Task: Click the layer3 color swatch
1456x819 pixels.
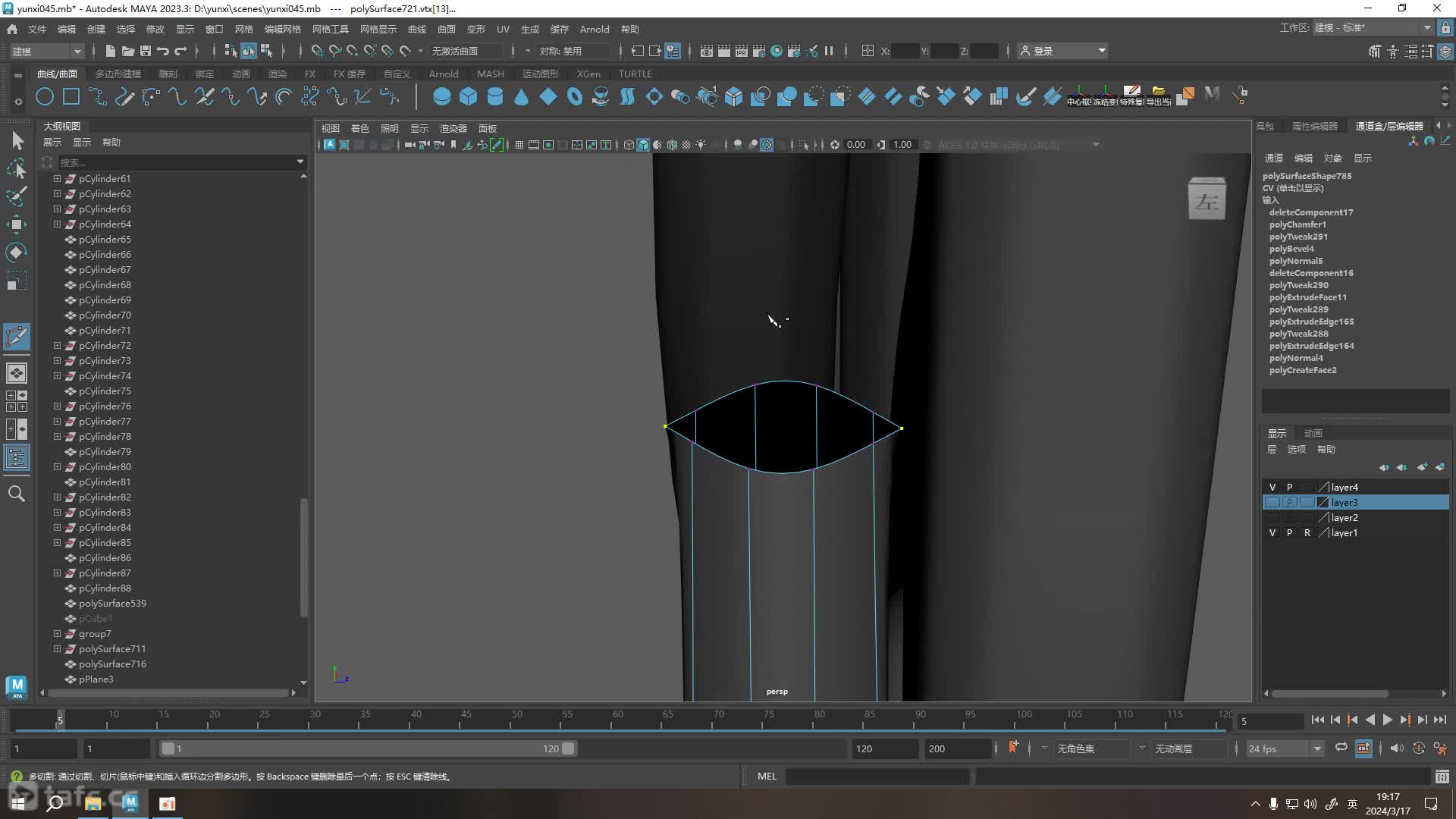Action: click(x=1323, y=502)
